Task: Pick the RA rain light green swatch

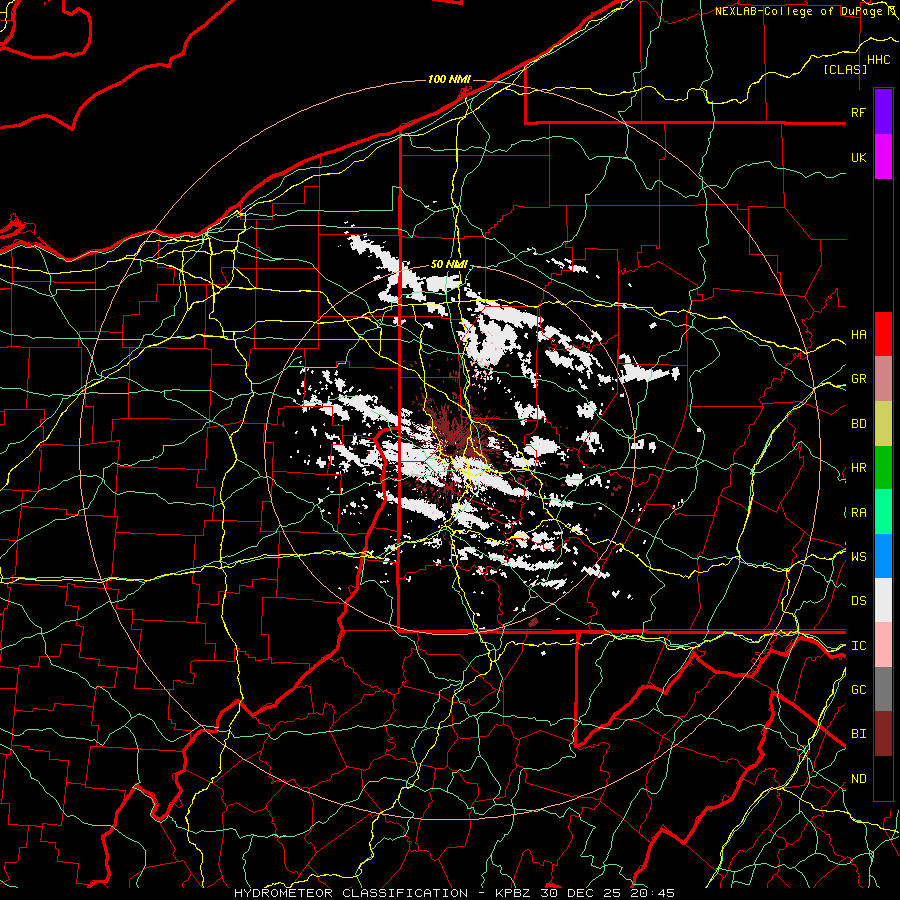Action: coord(883,512)
